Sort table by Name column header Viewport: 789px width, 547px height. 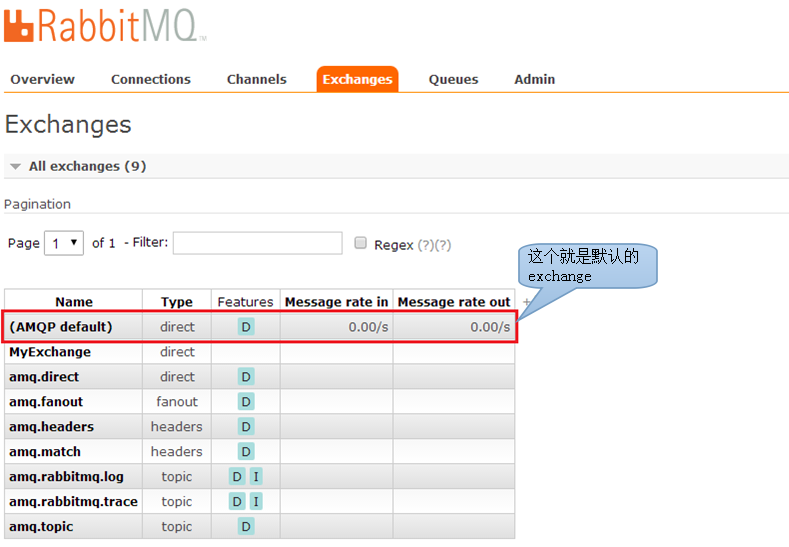coord(74,301)
